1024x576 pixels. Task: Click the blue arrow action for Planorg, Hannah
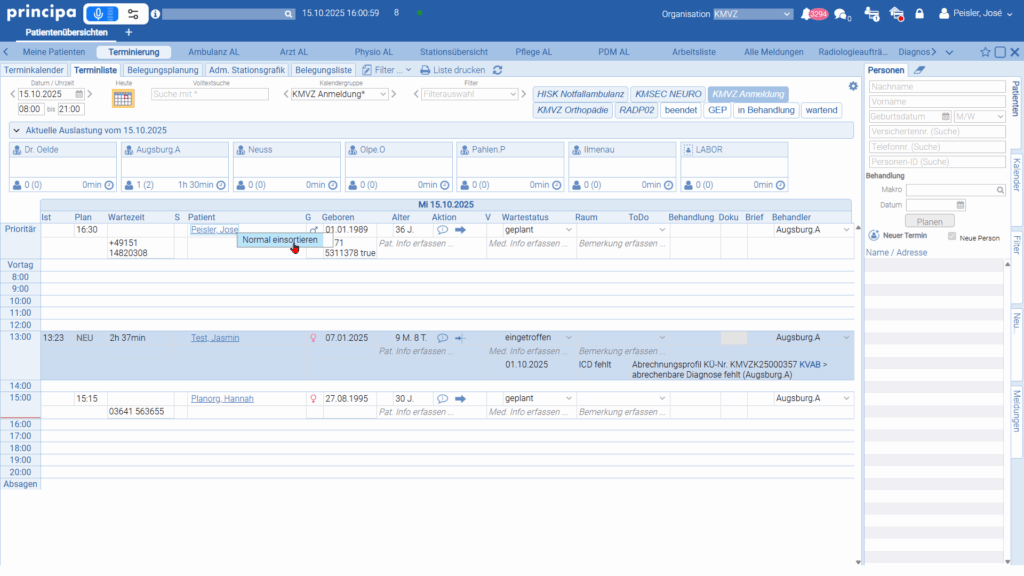pos(461,398)
